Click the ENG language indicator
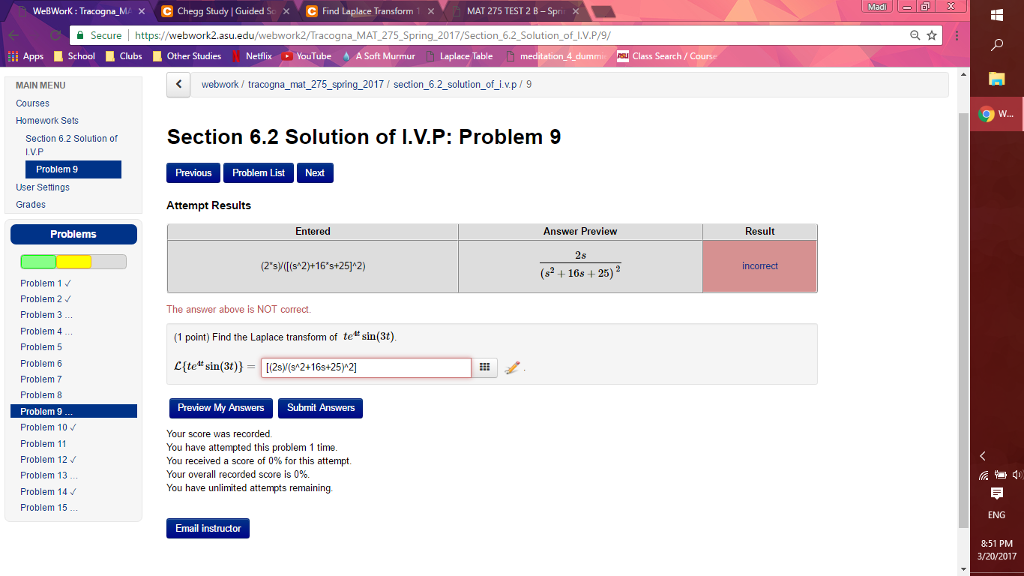Viewport: 1024px width, 576px height. click(997, 515)
